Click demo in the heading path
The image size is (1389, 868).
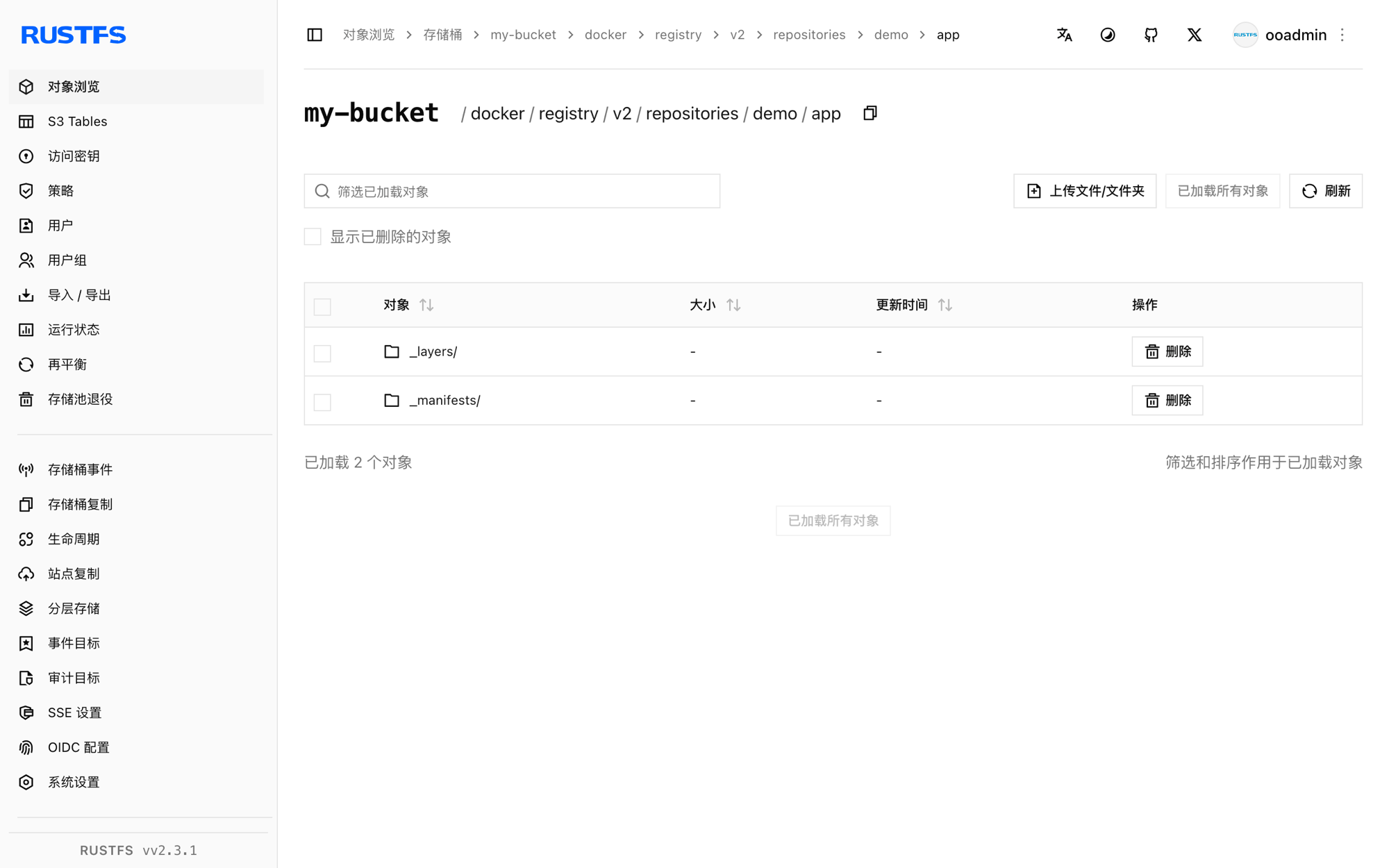[774, 113]
